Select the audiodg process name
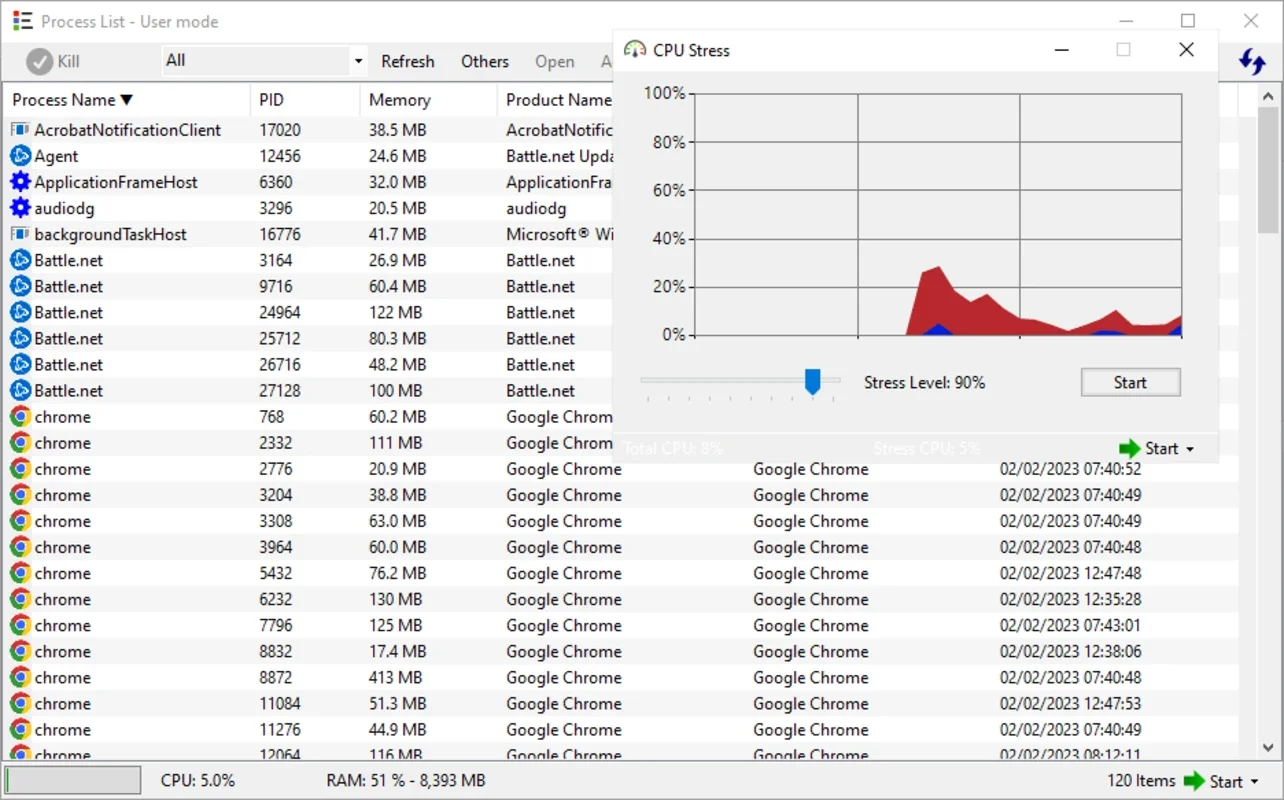This screenshot has height=800, width=1284. pos(64,208)
